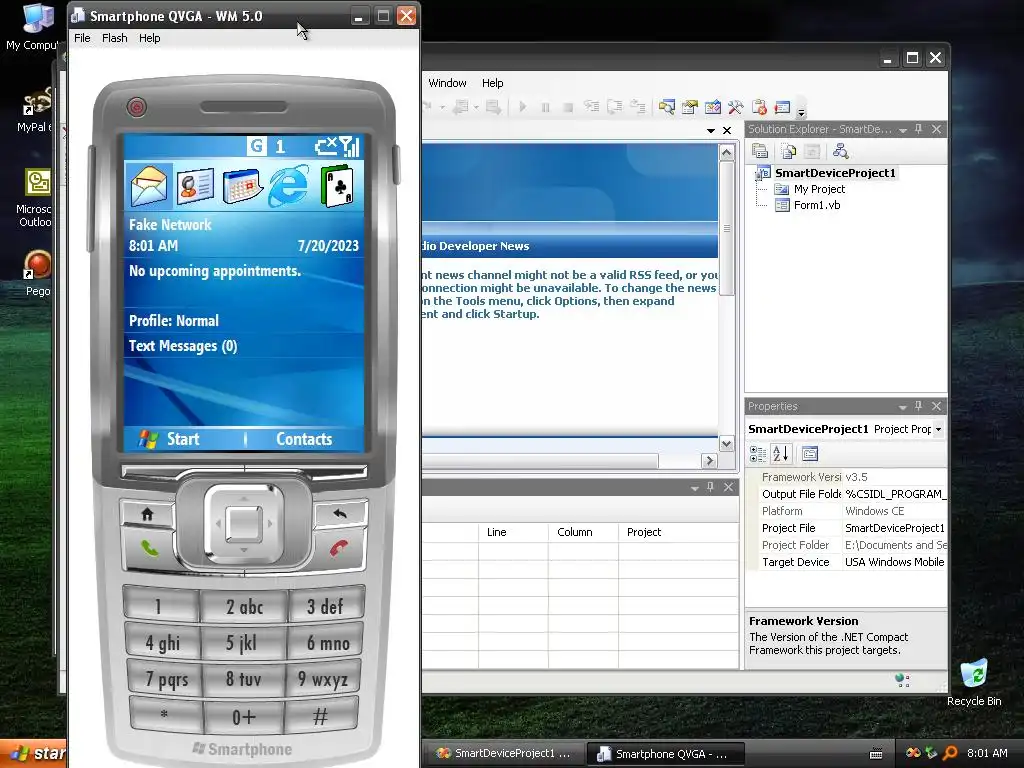Image resolution: width=1024 pixels, height=768 pixels.
Task: Open the Solitaire cards icon on phone
Action: point(337,186)
